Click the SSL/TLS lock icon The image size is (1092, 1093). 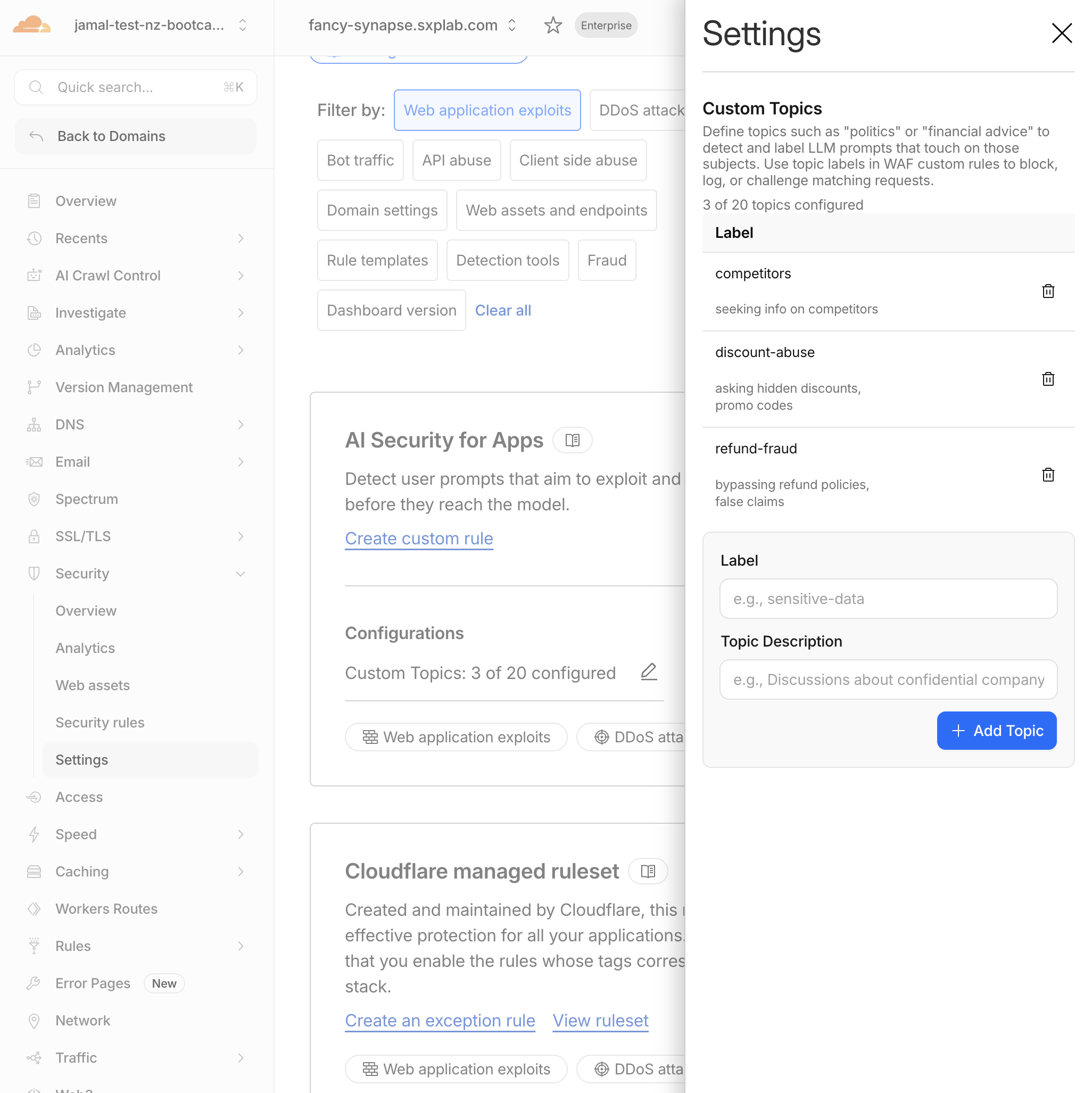34,536
